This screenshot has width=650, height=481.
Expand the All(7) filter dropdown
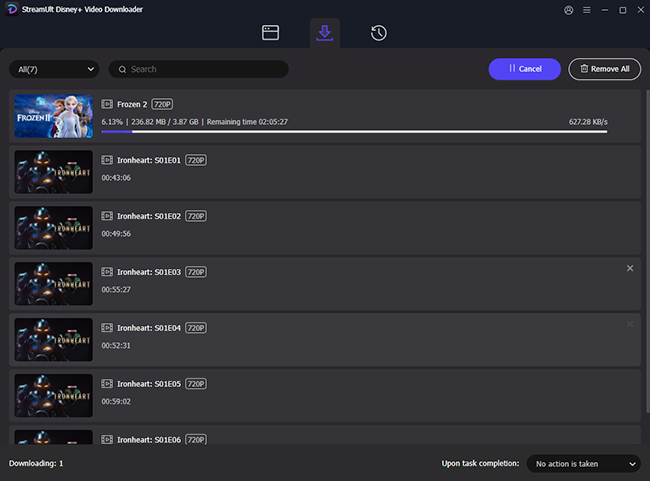coord(54,69)
